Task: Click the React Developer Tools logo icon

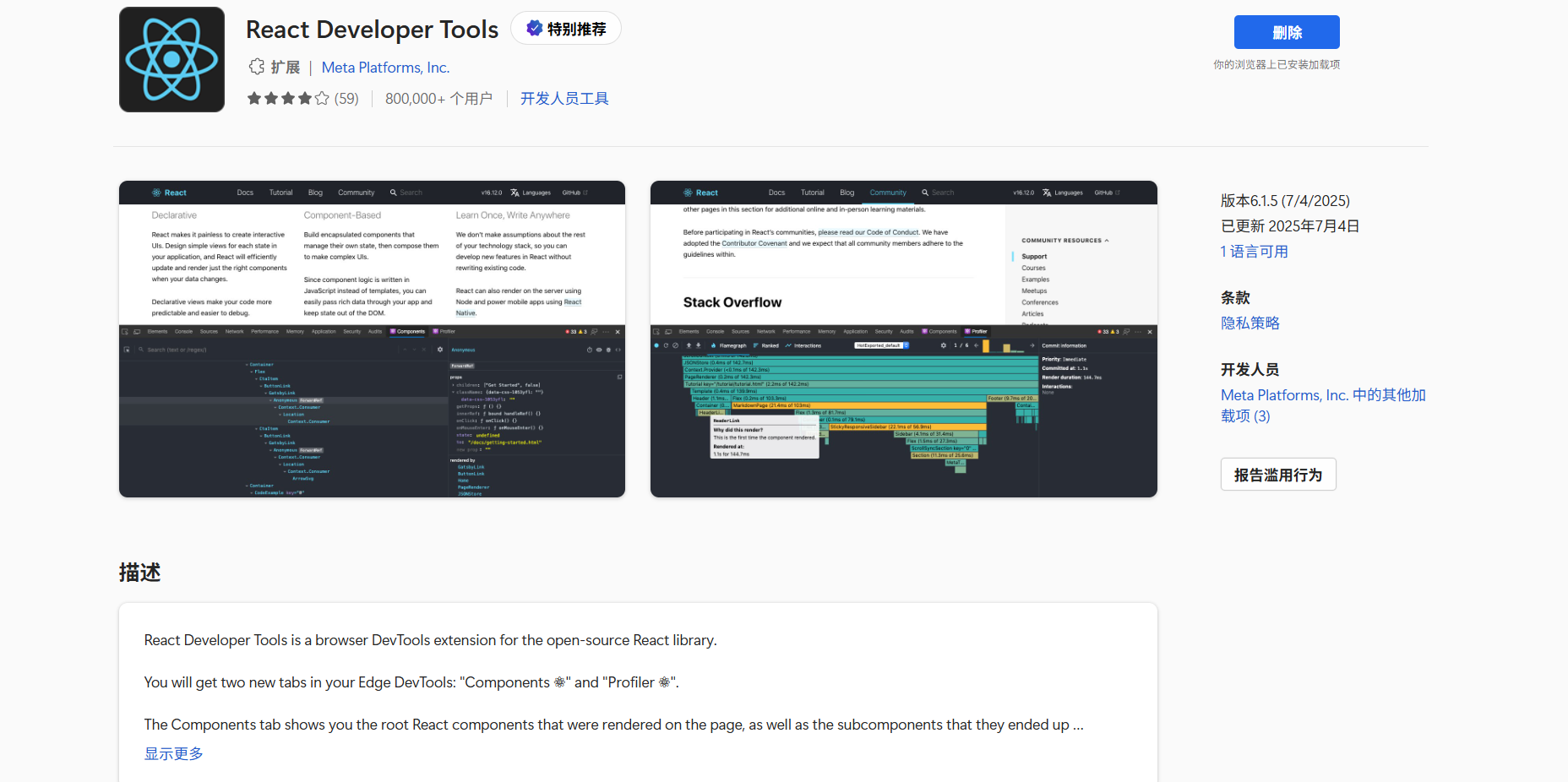Action: point(171,59)
